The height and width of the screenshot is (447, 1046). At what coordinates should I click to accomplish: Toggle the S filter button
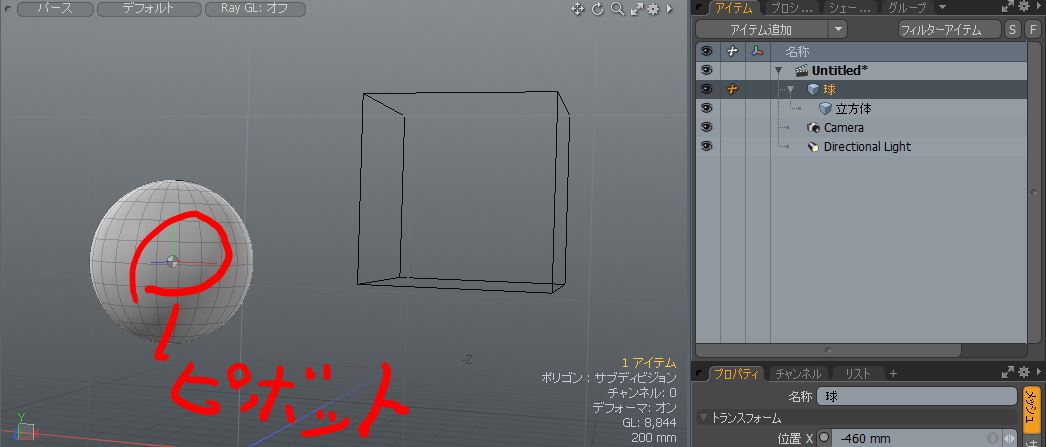(x=1013, y=29)
